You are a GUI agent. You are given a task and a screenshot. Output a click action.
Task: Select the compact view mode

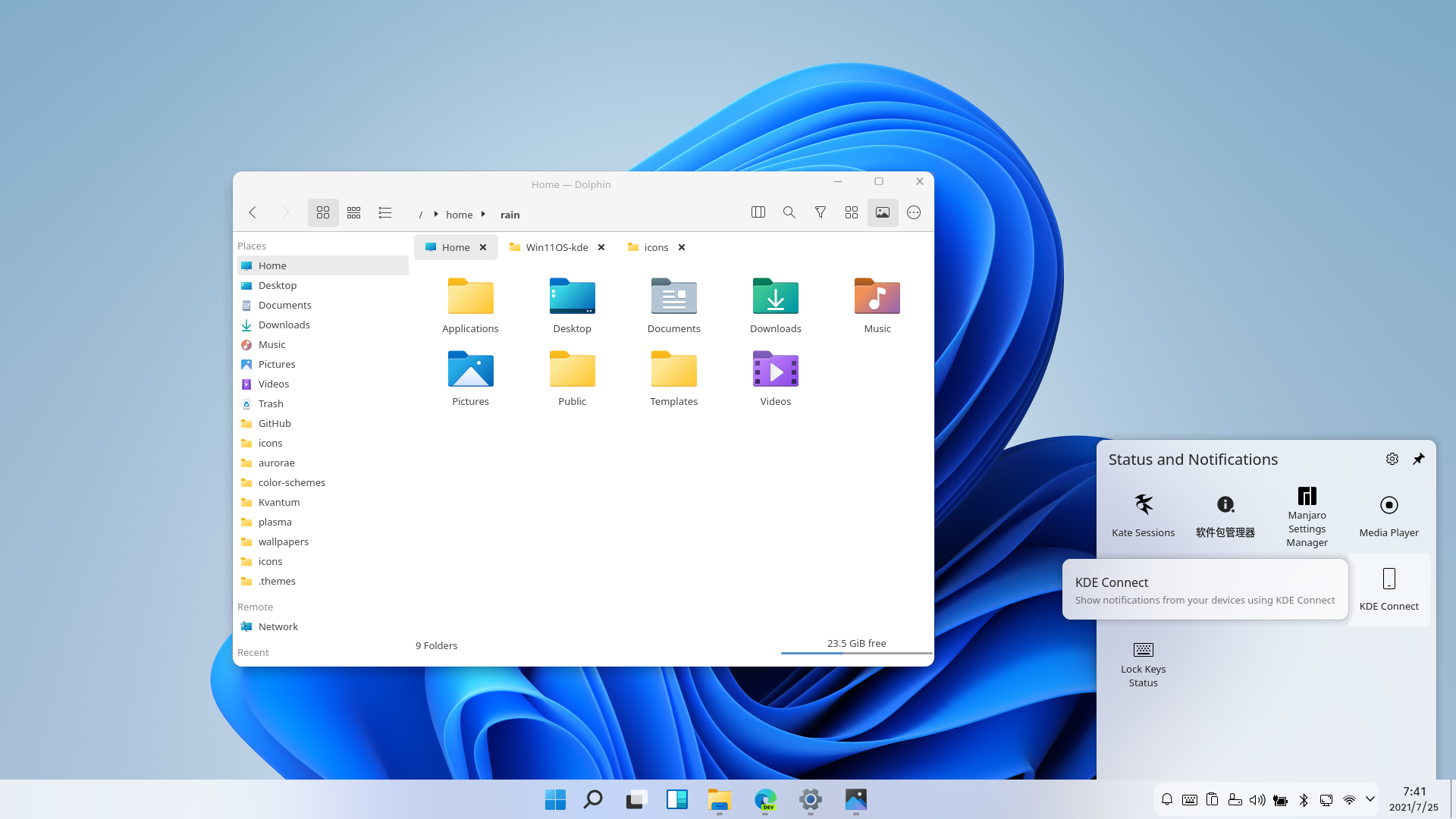353,212
